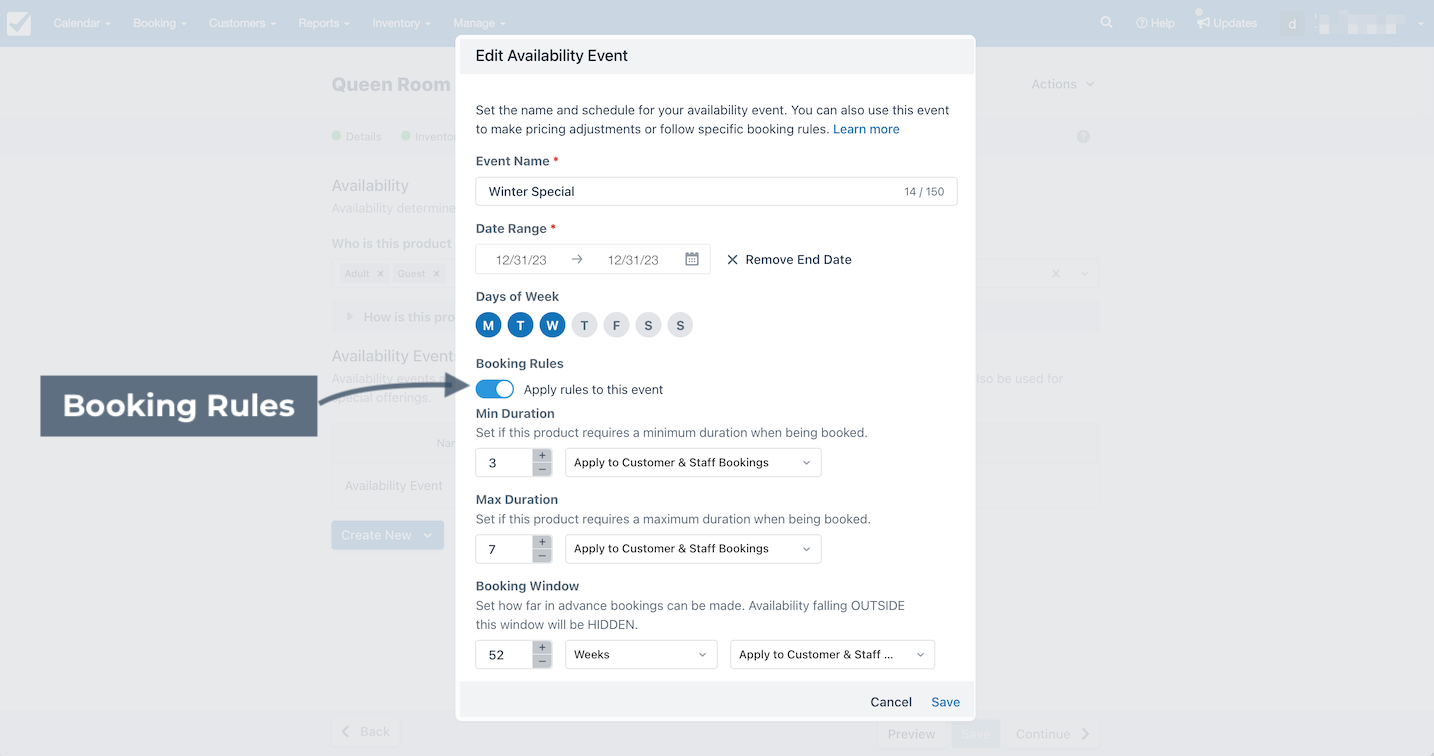Screen dimensions: 1434x756
Task: Open the Manage menu
Action: tap(479, 23)
